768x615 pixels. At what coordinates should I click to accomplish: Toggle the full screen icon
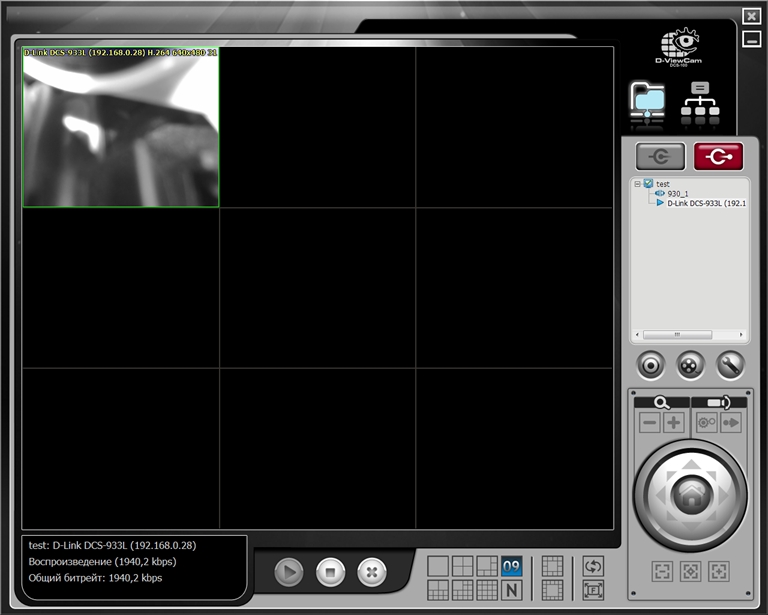(x=593, y=590)
